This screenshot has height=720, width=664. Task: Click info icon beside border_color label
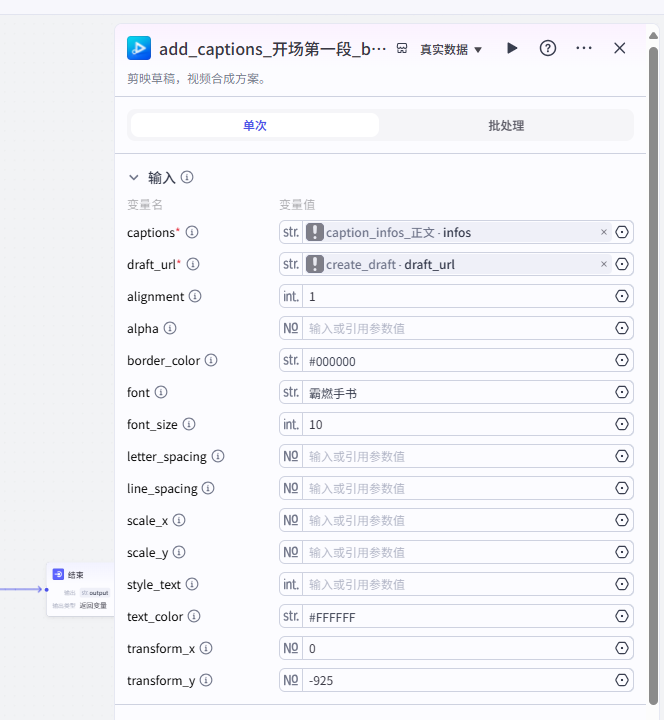[211, 360]
